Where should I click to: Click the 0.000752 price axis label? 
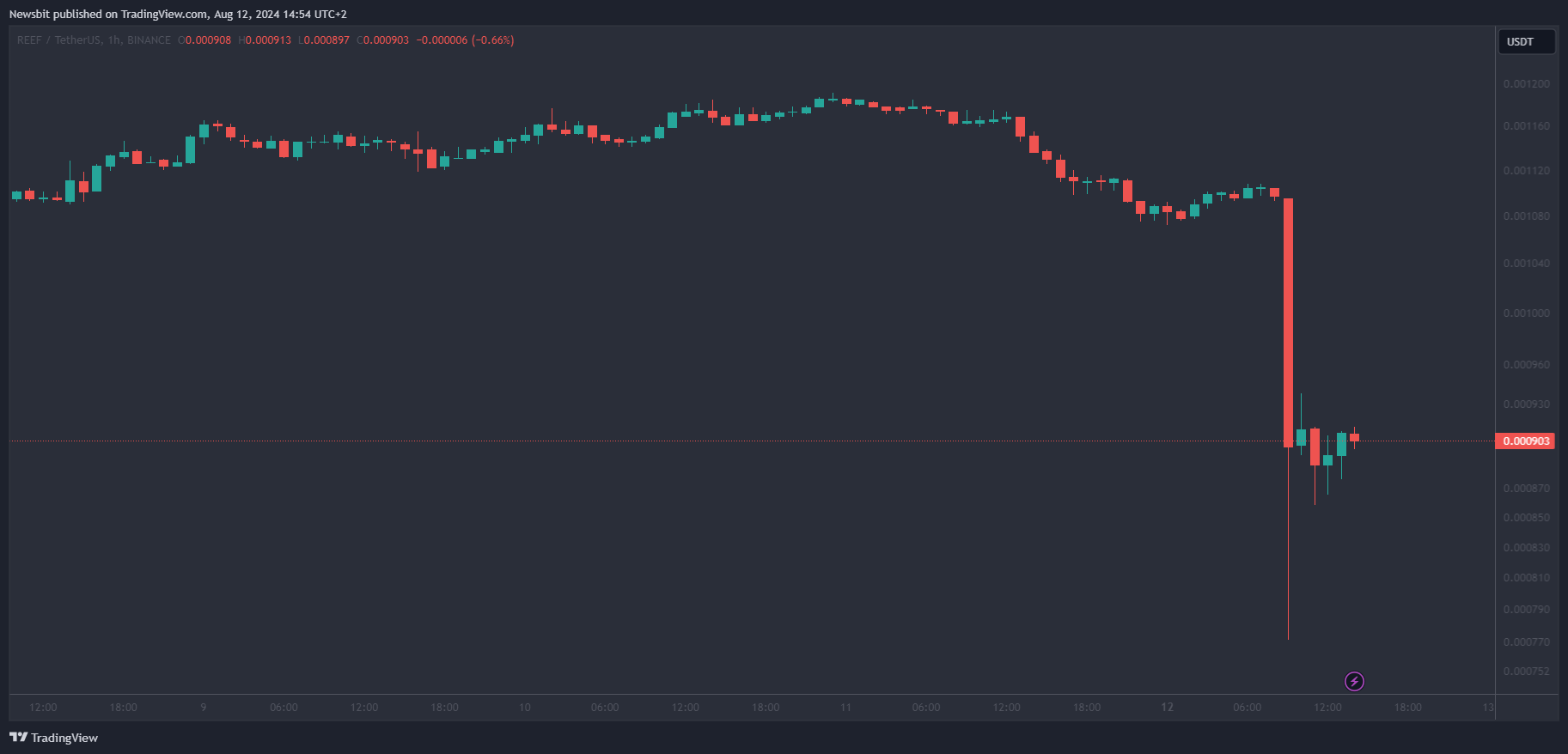(1527, 672)
